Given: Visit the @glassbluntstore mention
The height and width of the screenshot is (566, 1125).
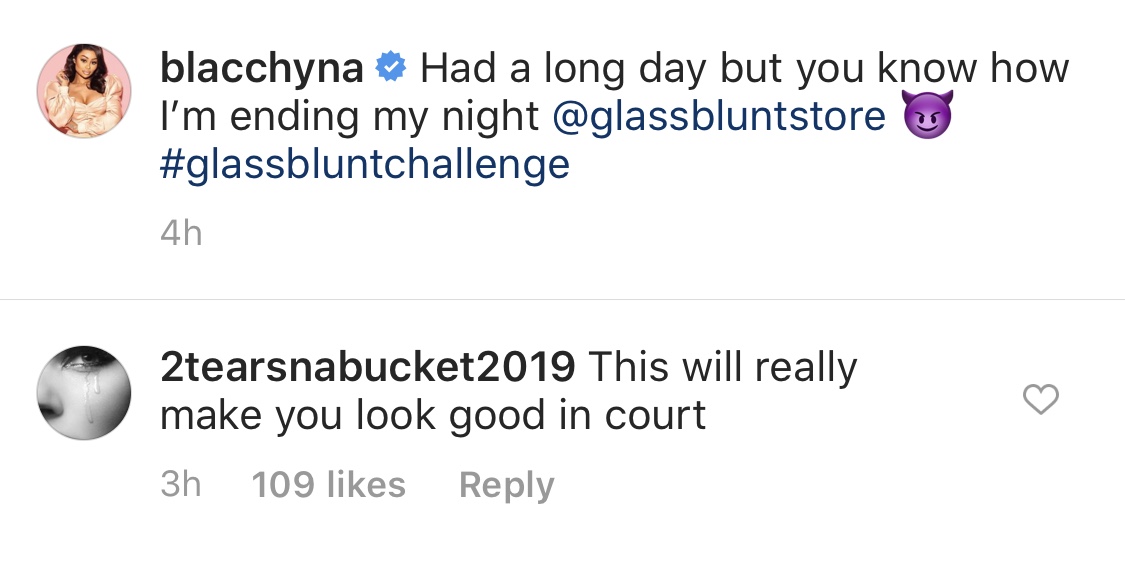Looking at the screenshot, I should point(718,117).
